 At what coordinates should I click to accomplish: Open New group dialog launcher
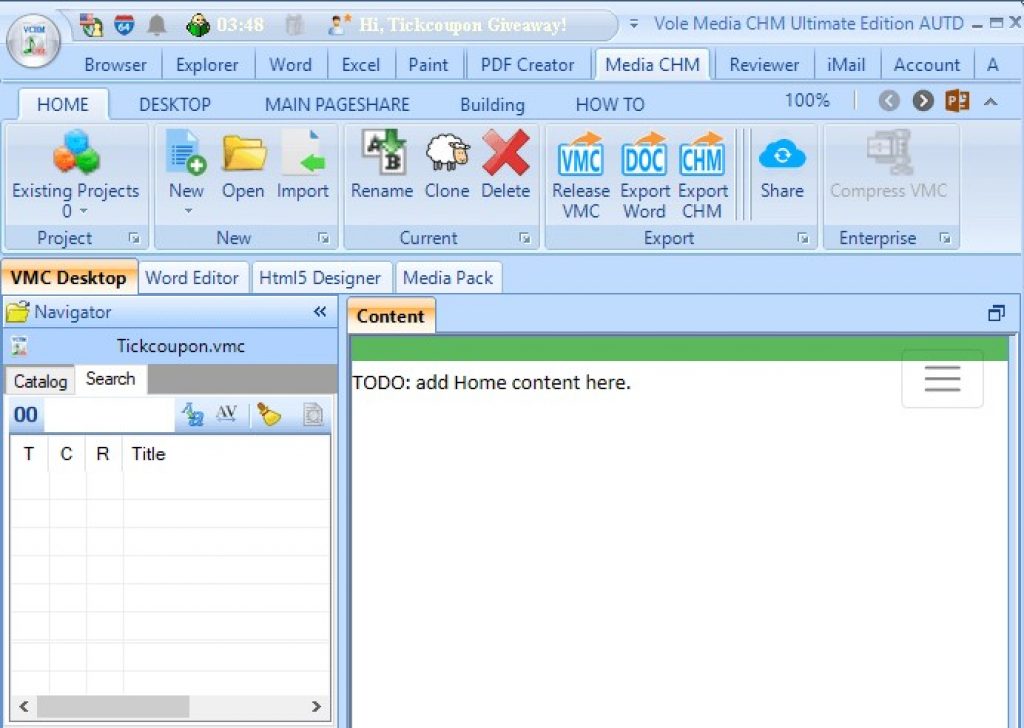coord(323,238)
